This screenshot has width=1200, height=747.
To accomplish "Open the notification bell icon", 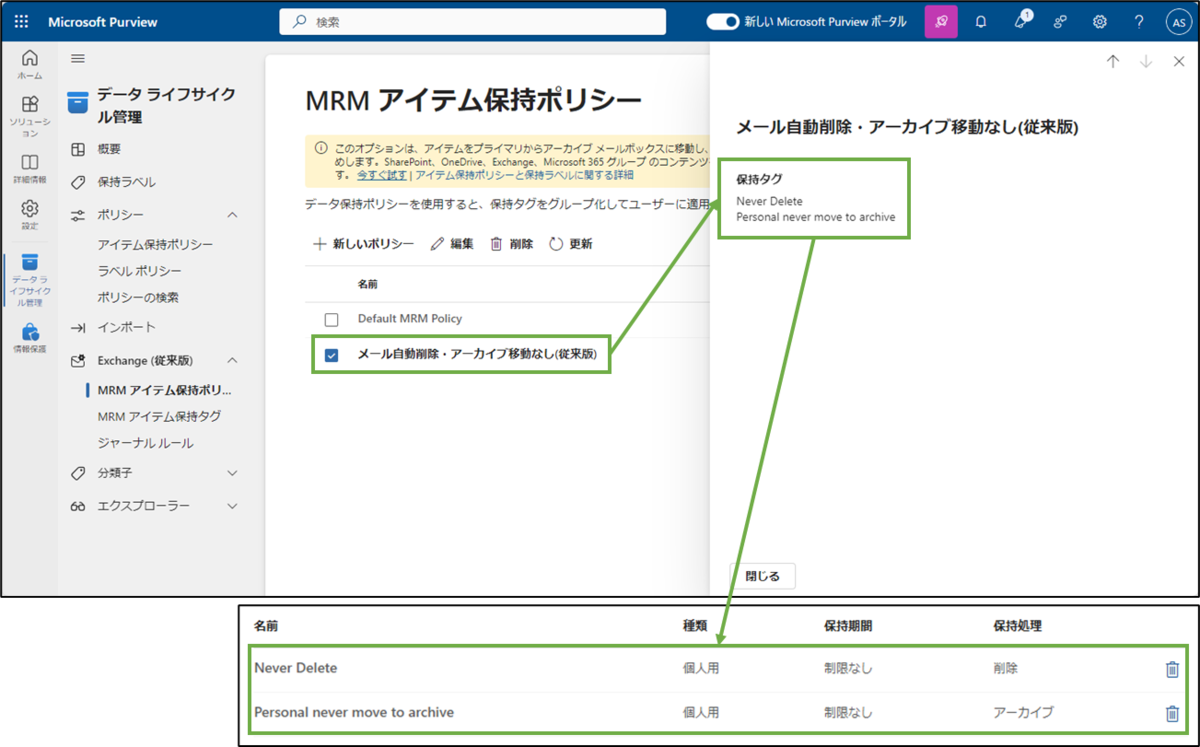I will click(x=981, y=21).
